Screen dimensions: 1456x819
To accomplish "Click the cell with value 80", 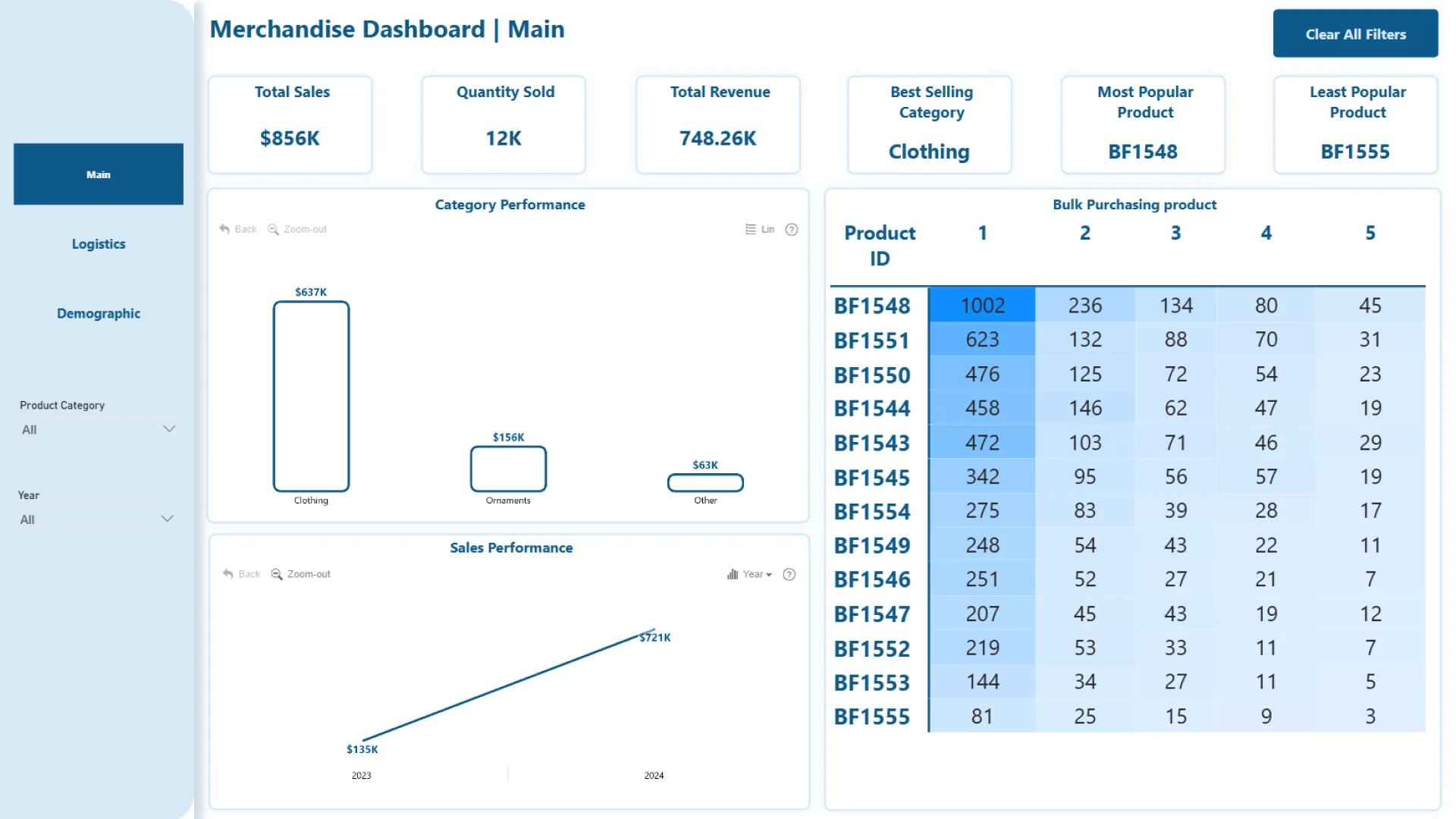I will click(x=1266, y=306).
